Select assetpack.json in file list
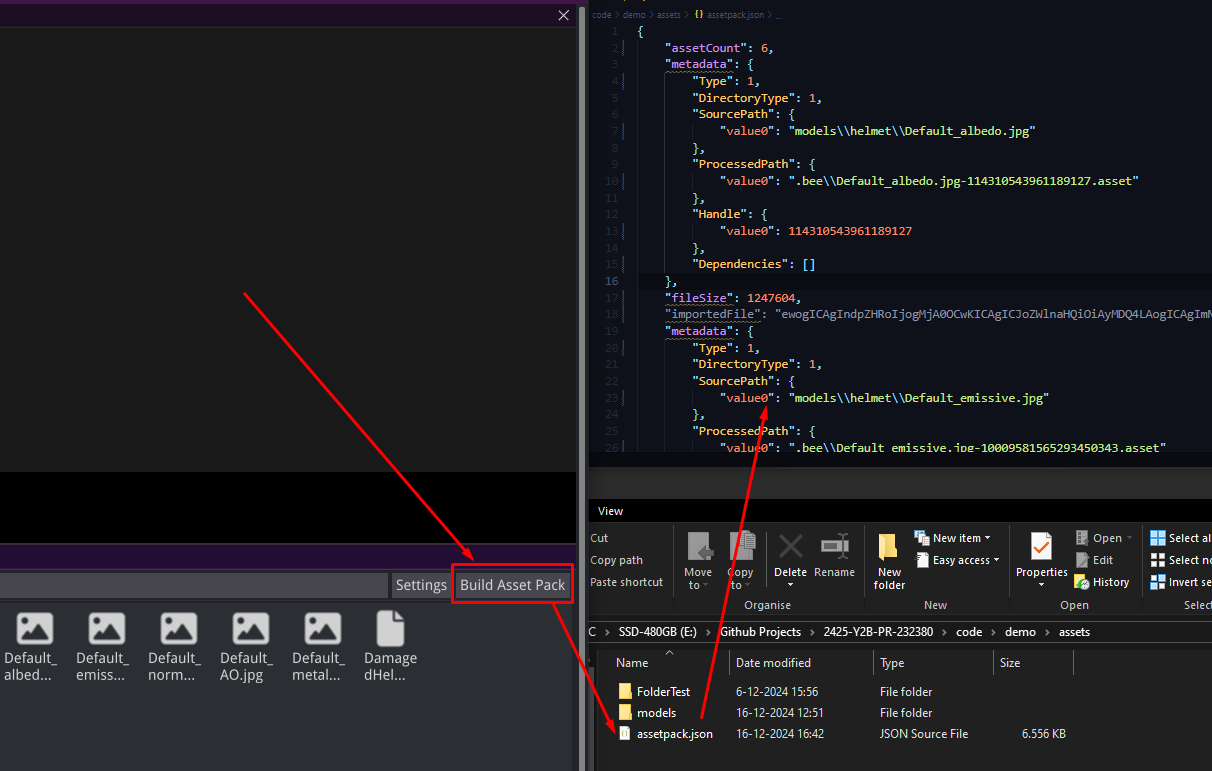Screen dimensions: 1212x771 (674, 734)
